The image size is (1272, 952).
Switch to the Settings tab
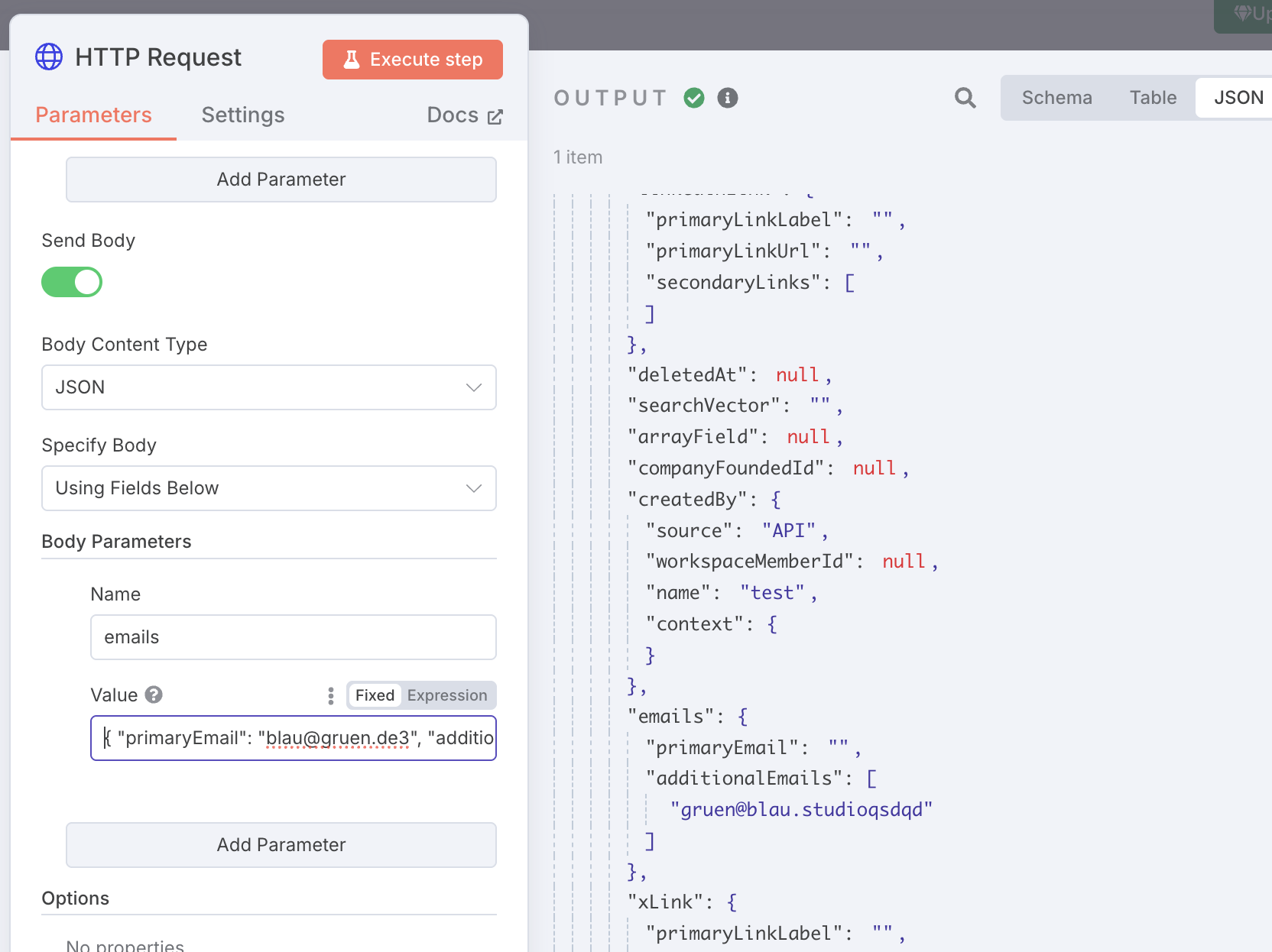[243, 115]
